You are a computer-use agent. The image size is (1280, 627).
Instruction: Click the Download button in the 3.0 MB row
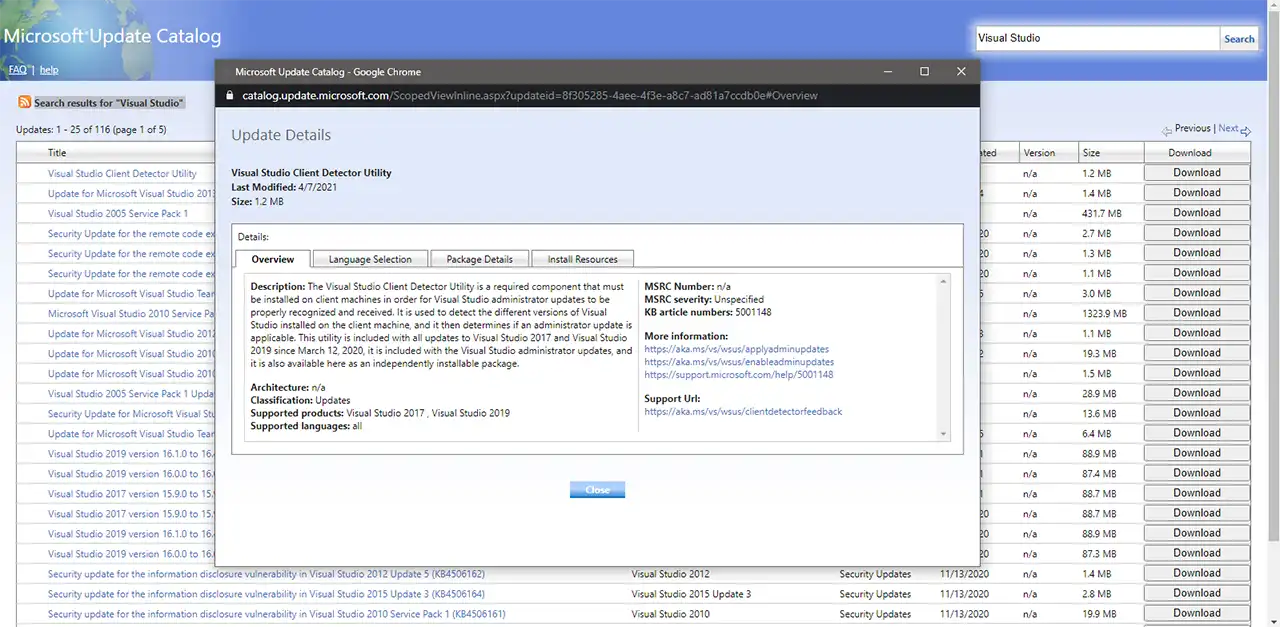point(1197,293)
